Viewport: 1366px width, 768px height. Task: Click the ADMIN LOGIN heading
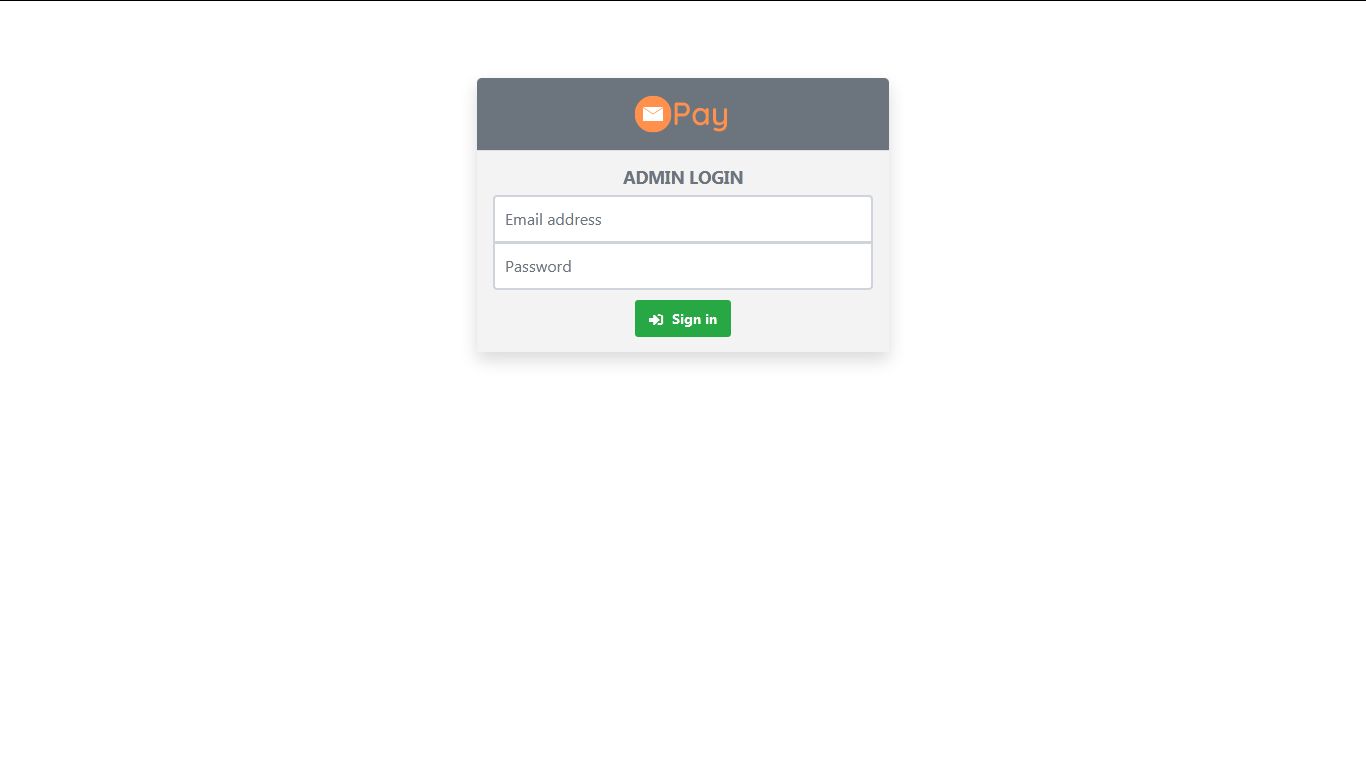pos(683,178)
